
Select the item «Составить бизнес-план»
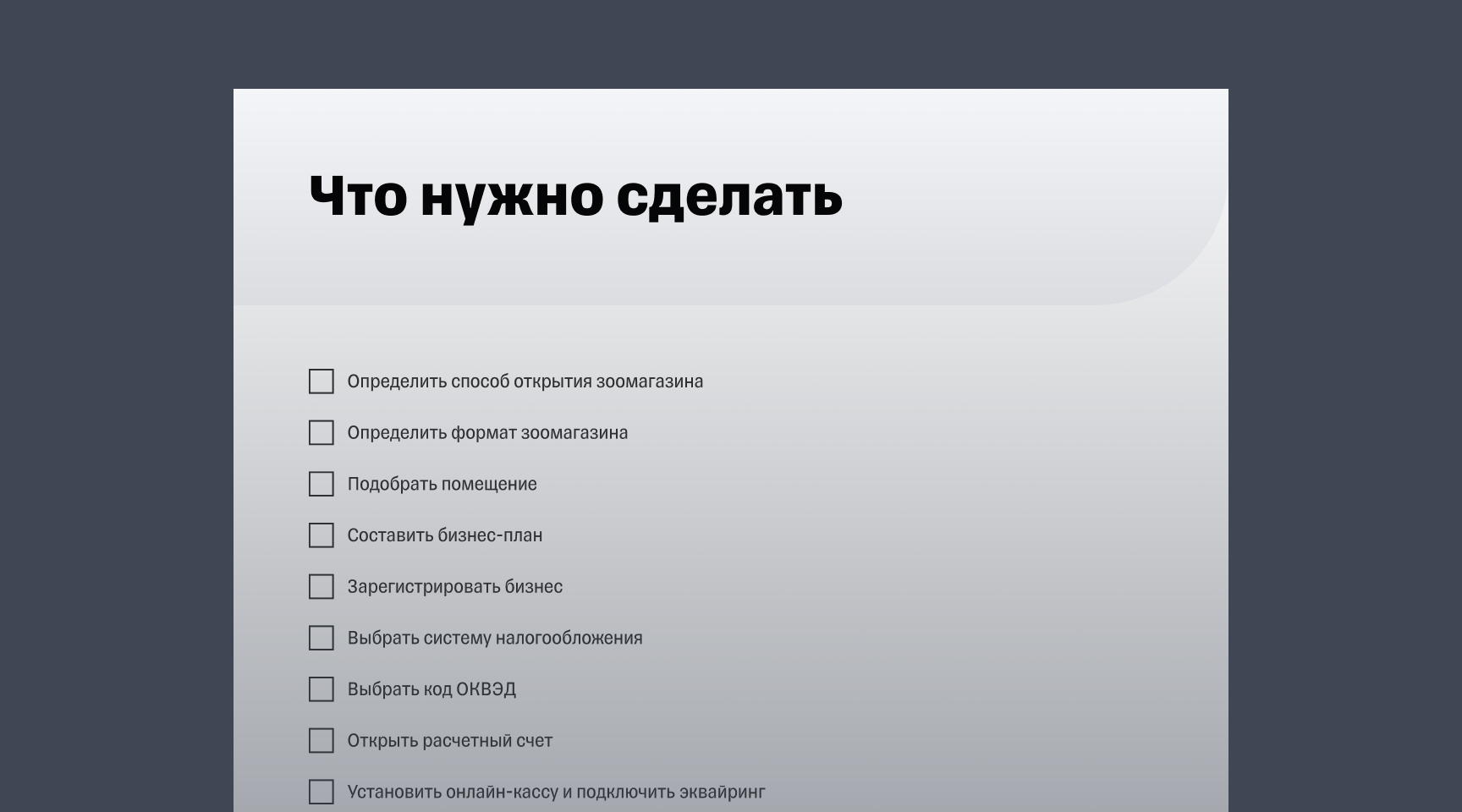click(446, 535)
